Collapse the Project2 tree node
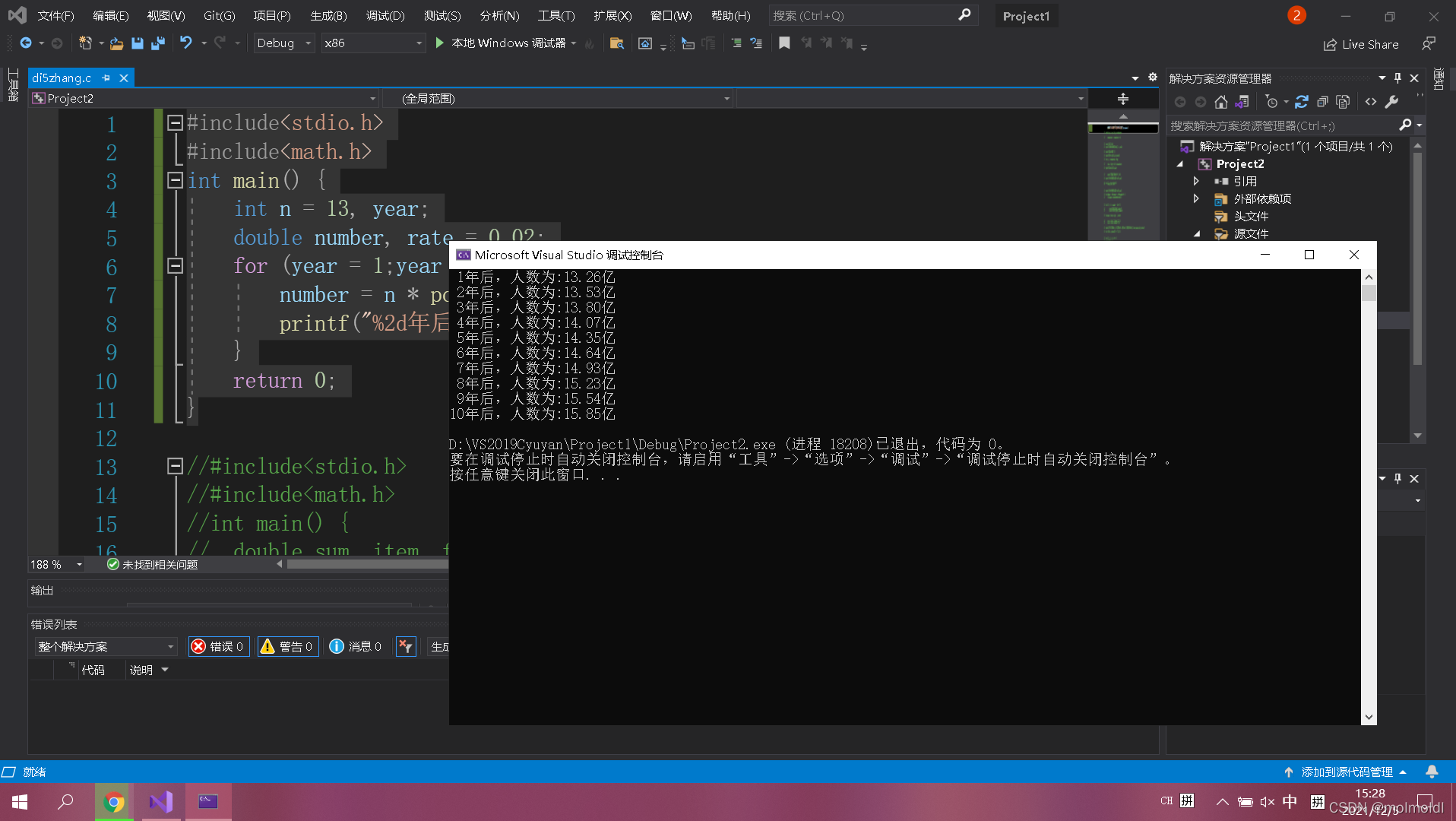 1180,163
